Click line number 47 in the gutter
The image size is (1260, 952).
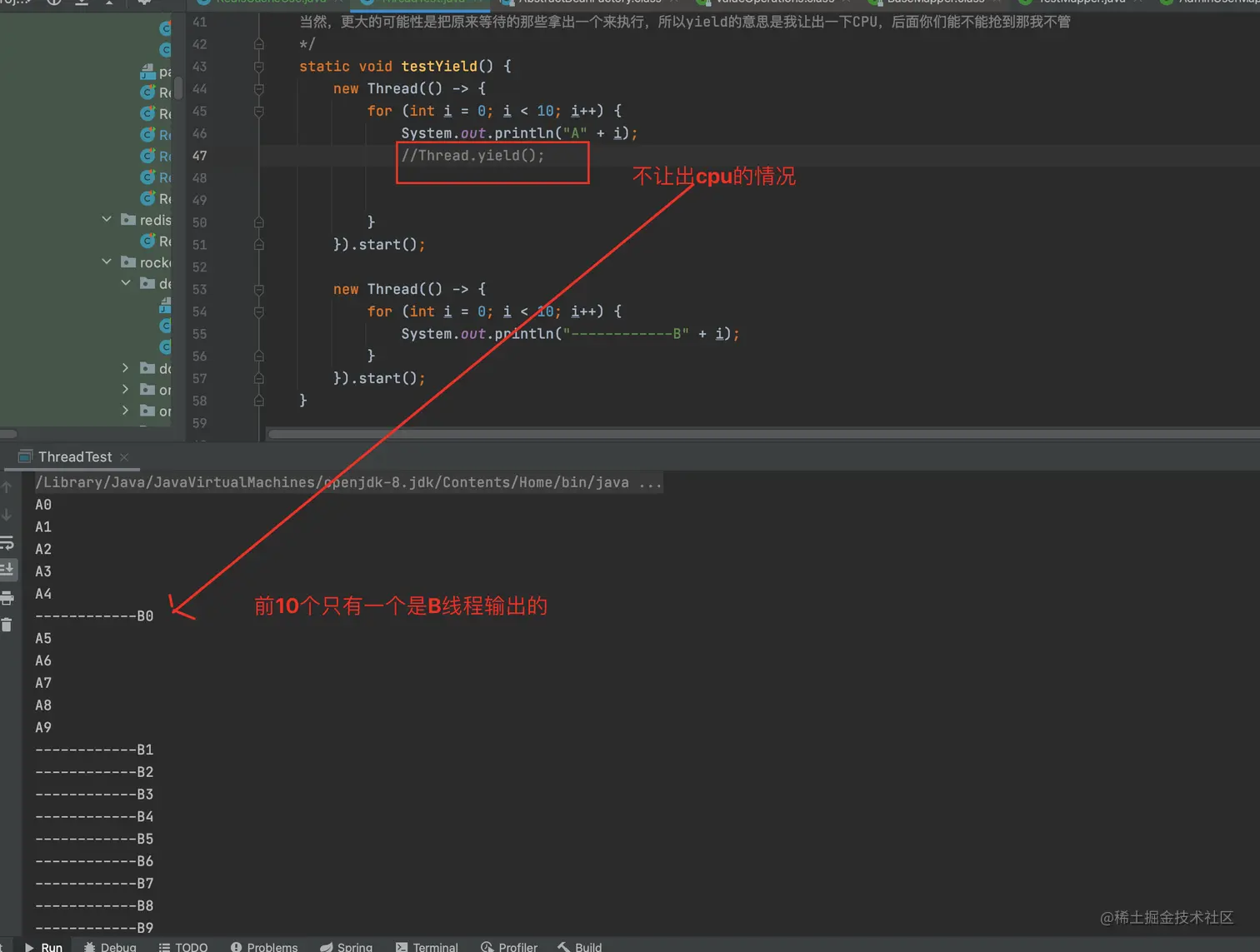pyautogui.click(x=200, y=156)
